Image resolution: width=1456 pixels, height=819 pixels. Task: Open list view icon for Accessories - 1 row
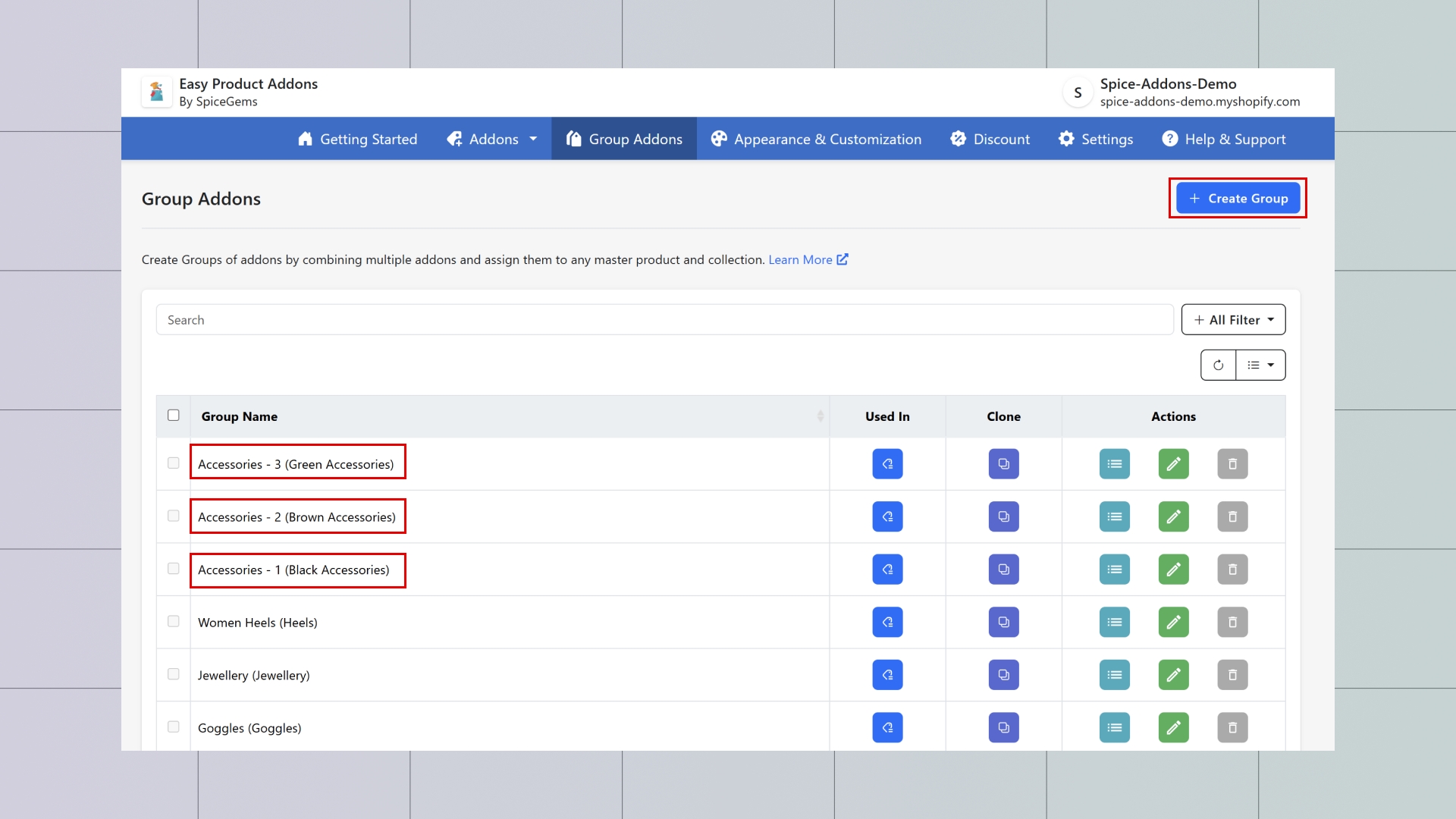point(1114,570)
